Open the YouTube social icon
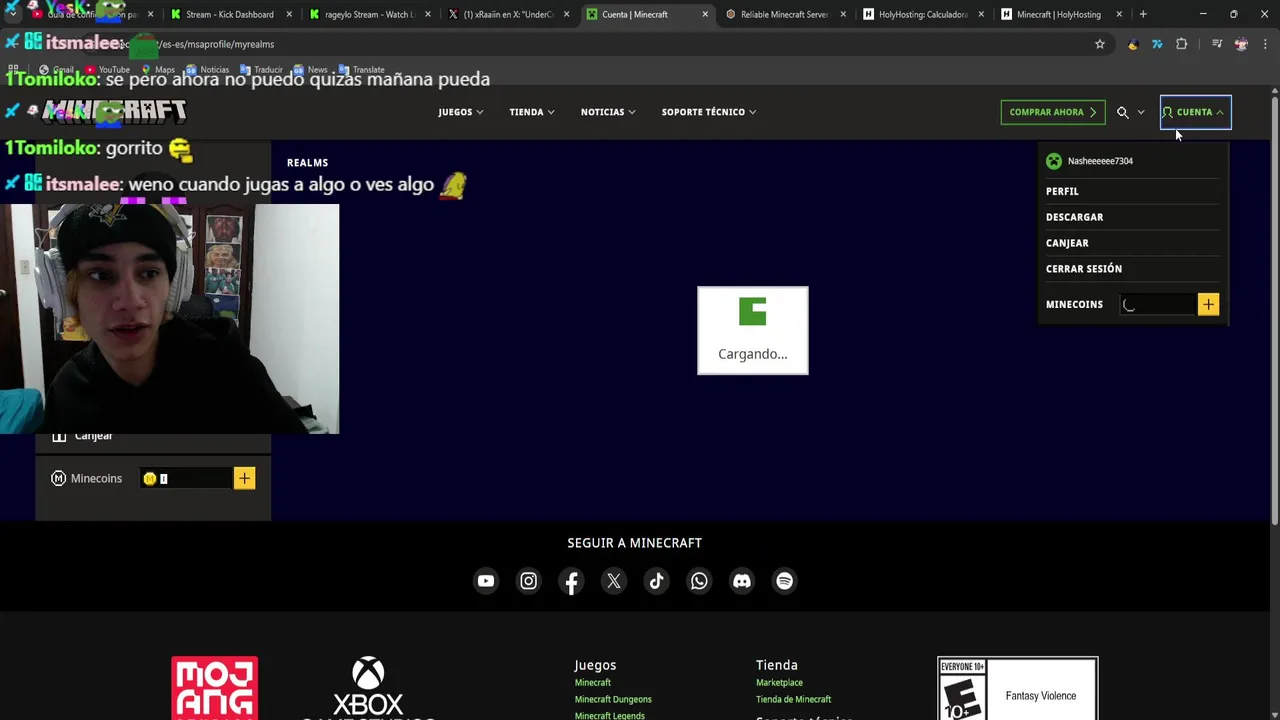Image resolution: width=1280 pixels, height=720 pixels. pyautogui.click(x=485, y=581)
